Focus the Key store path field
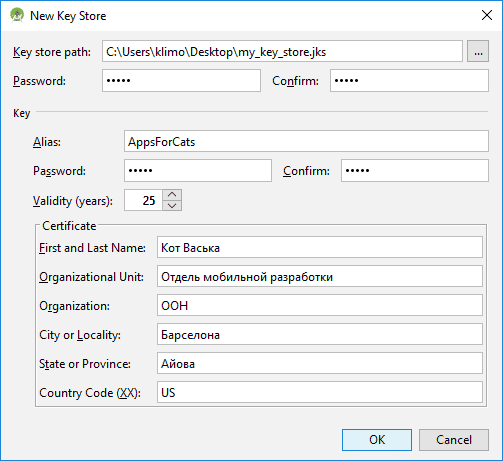This screenshot has height=461, width=503. [282, 51]
